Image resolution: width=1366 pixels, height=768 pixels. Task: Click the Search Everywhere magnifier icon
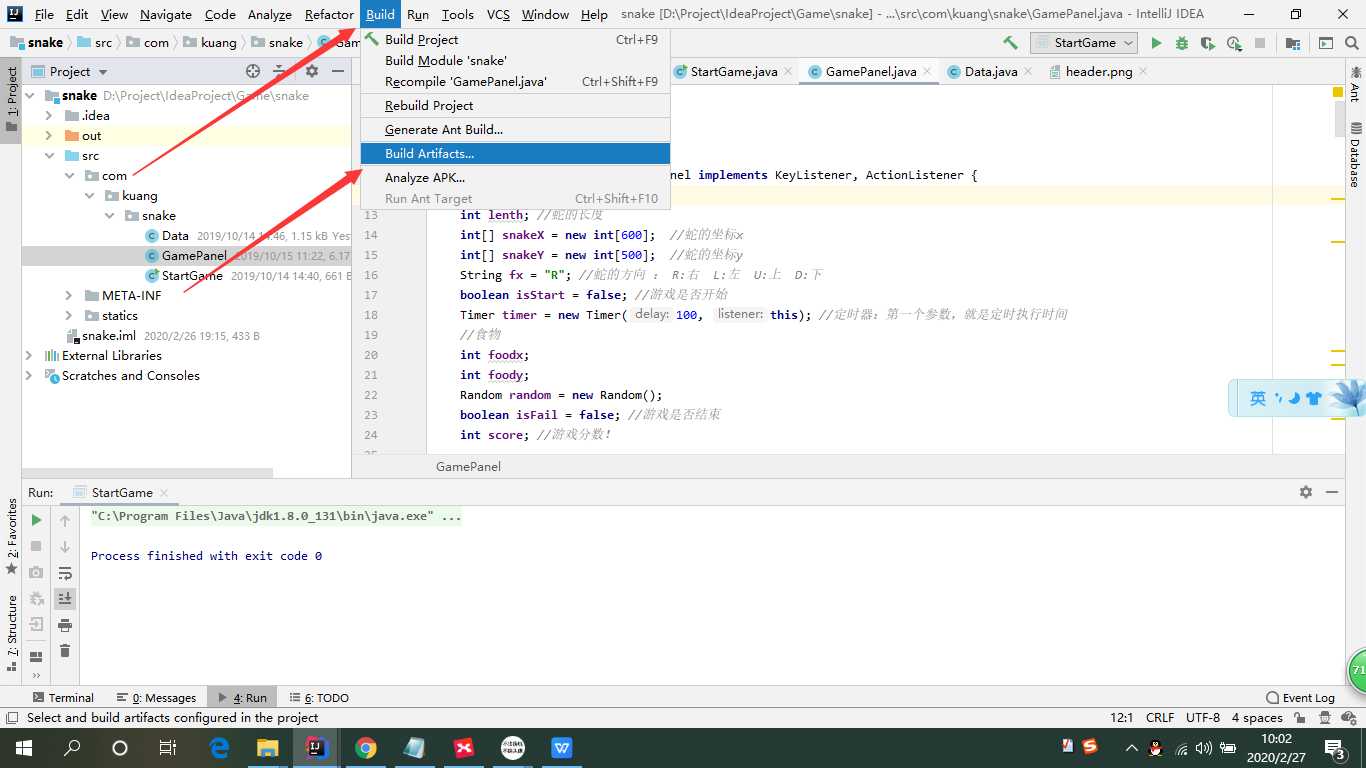[x=1352, y=43]
